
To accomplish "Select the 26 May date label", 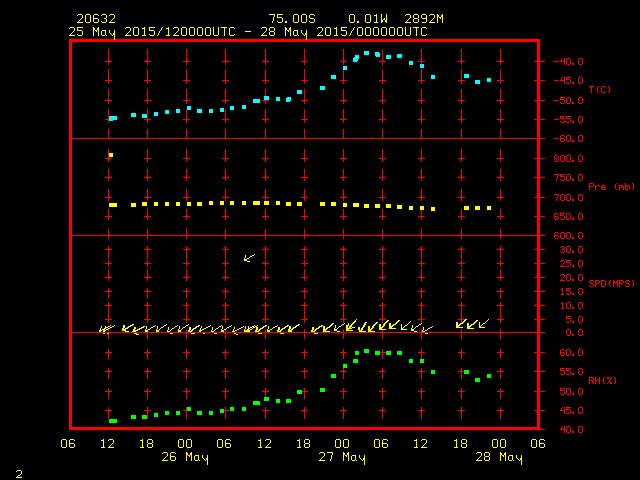I will pos(186,457).
